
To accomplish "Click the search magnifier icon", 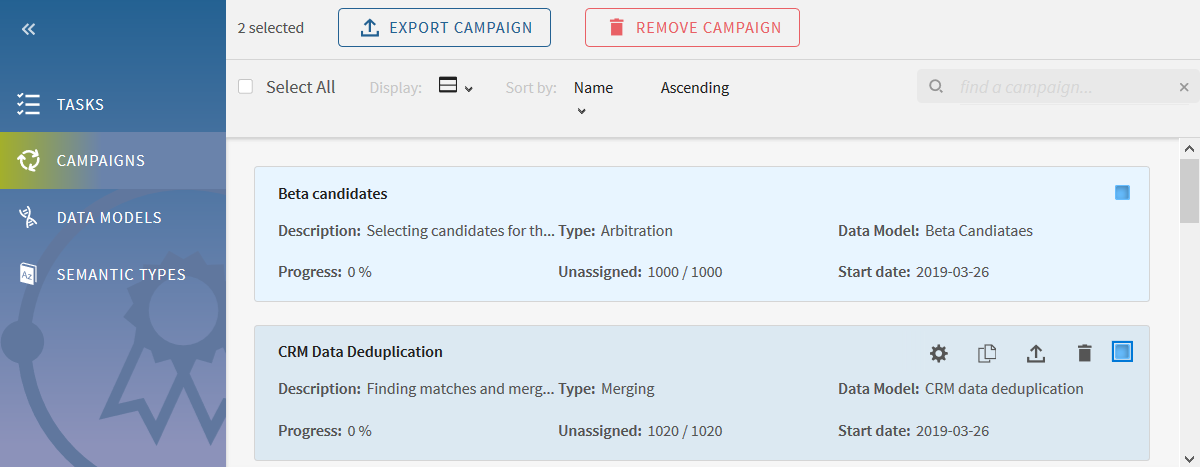I will tap(936, 87).
